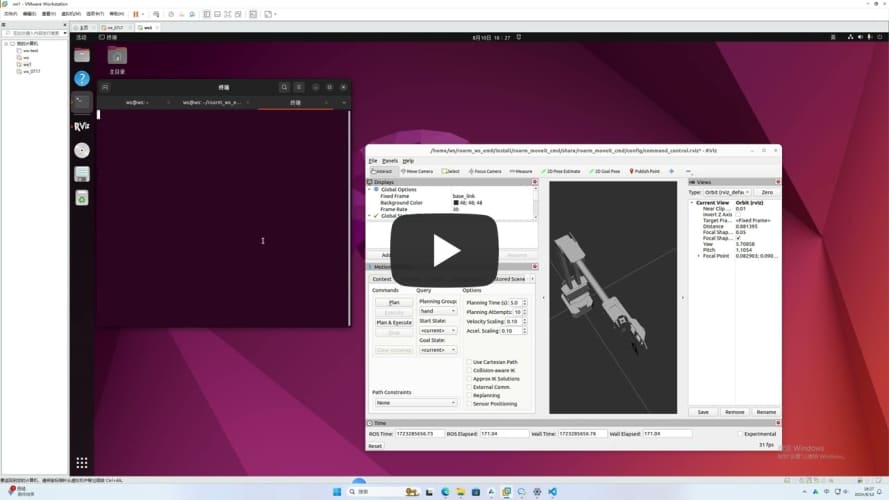
Task: Click the Plan & Execute button
Action: point(394,323)
